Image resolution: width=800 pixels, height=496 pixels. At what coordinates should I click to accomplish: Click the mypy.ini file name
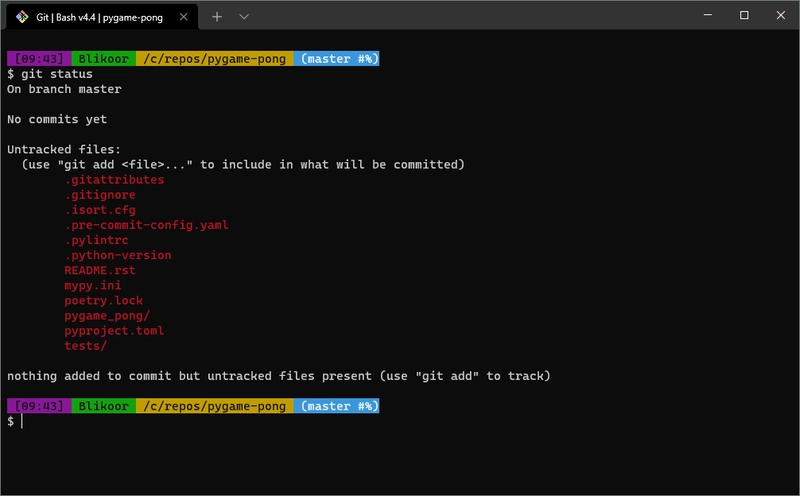coord(93,285)
